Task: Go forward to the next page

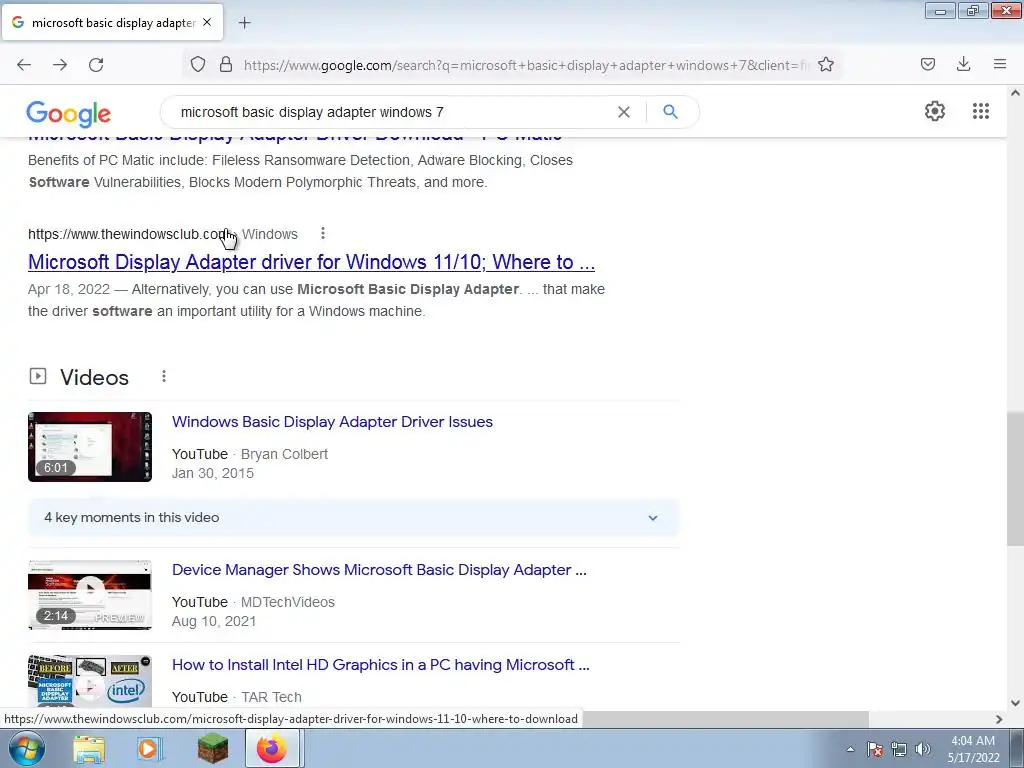Action: click(60, 65)
